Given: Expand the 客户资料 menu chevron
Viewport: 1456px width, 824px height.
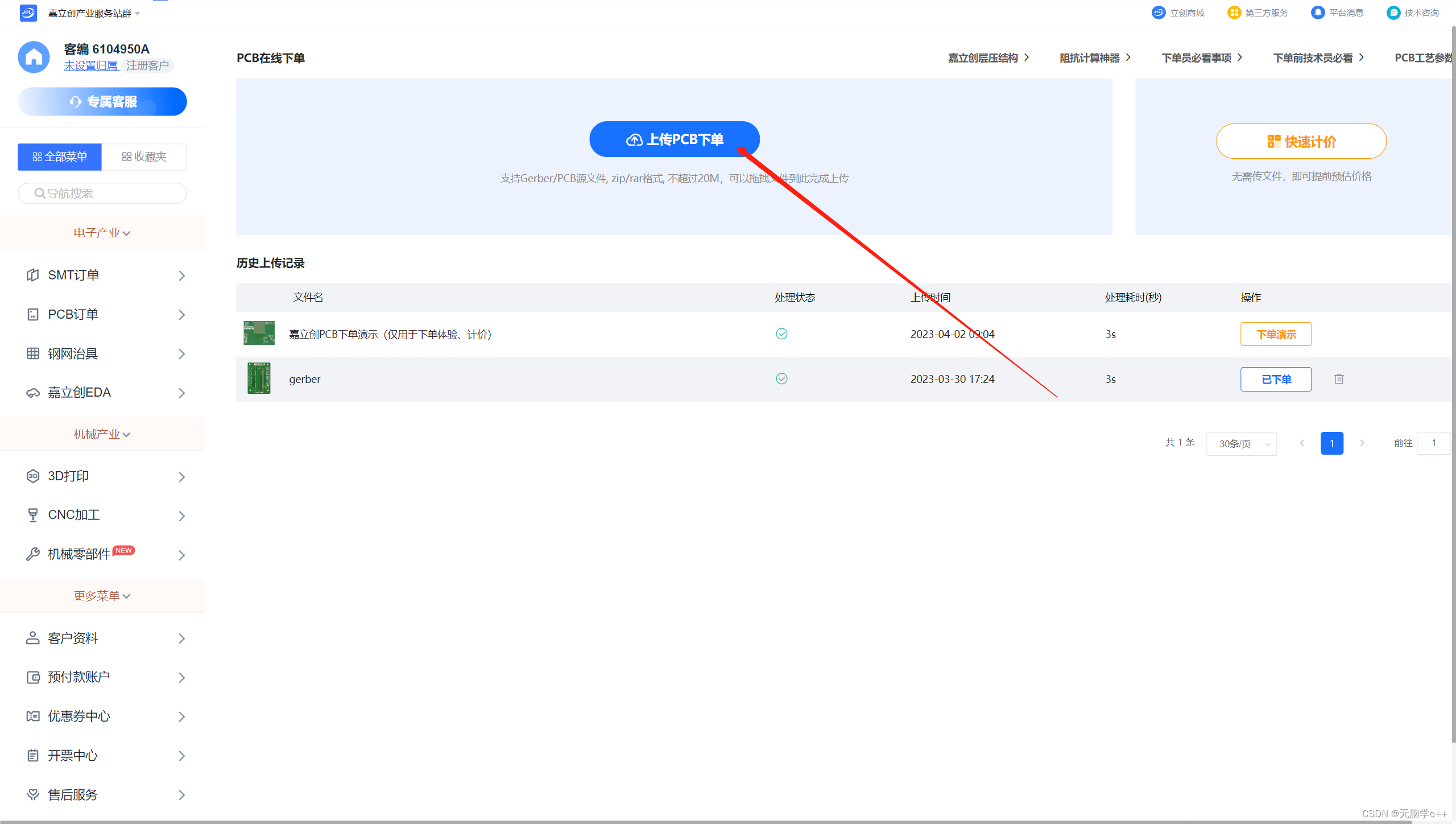Looking at the screenshot, I should [x=181, y=638].
